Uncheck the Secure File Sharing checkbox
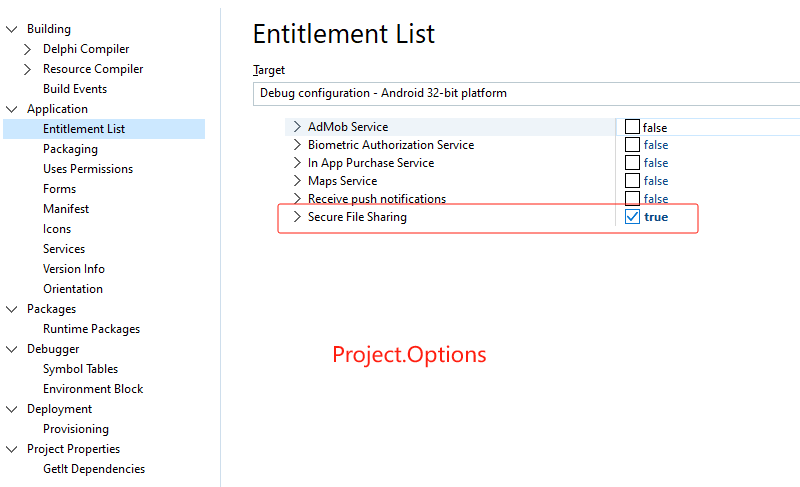 coord(632,217)
